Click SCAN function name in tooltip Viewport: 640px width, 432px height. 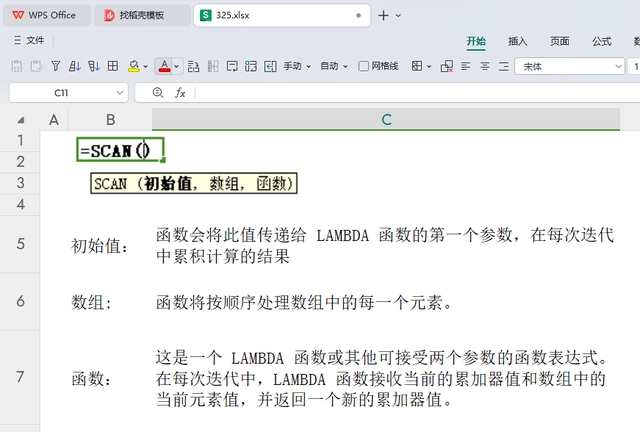point(111,183)
